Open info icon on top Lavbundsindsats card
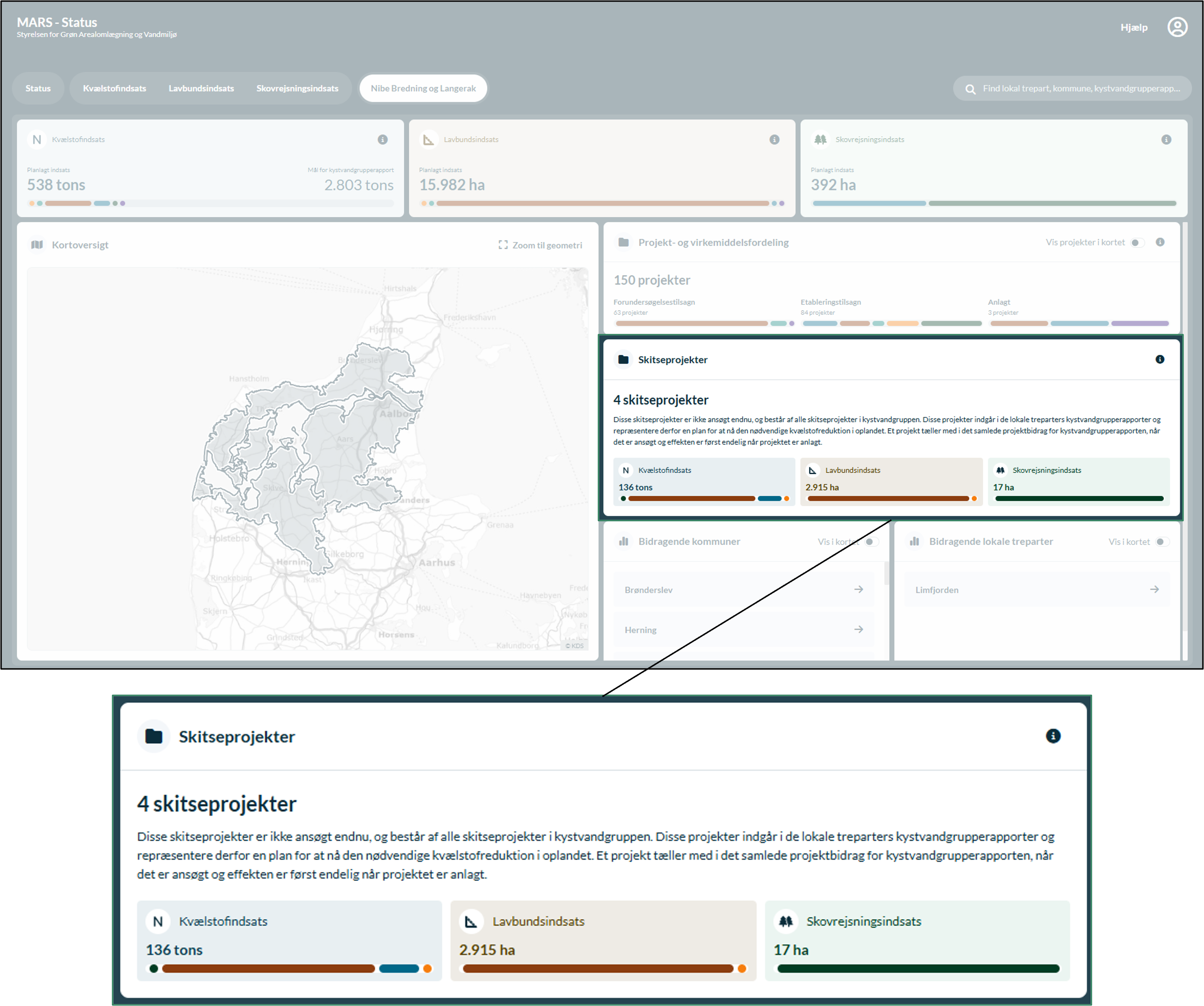The width and height of the screenshot is (1204, 1006). pyautogui.click(x=774, y=139)
